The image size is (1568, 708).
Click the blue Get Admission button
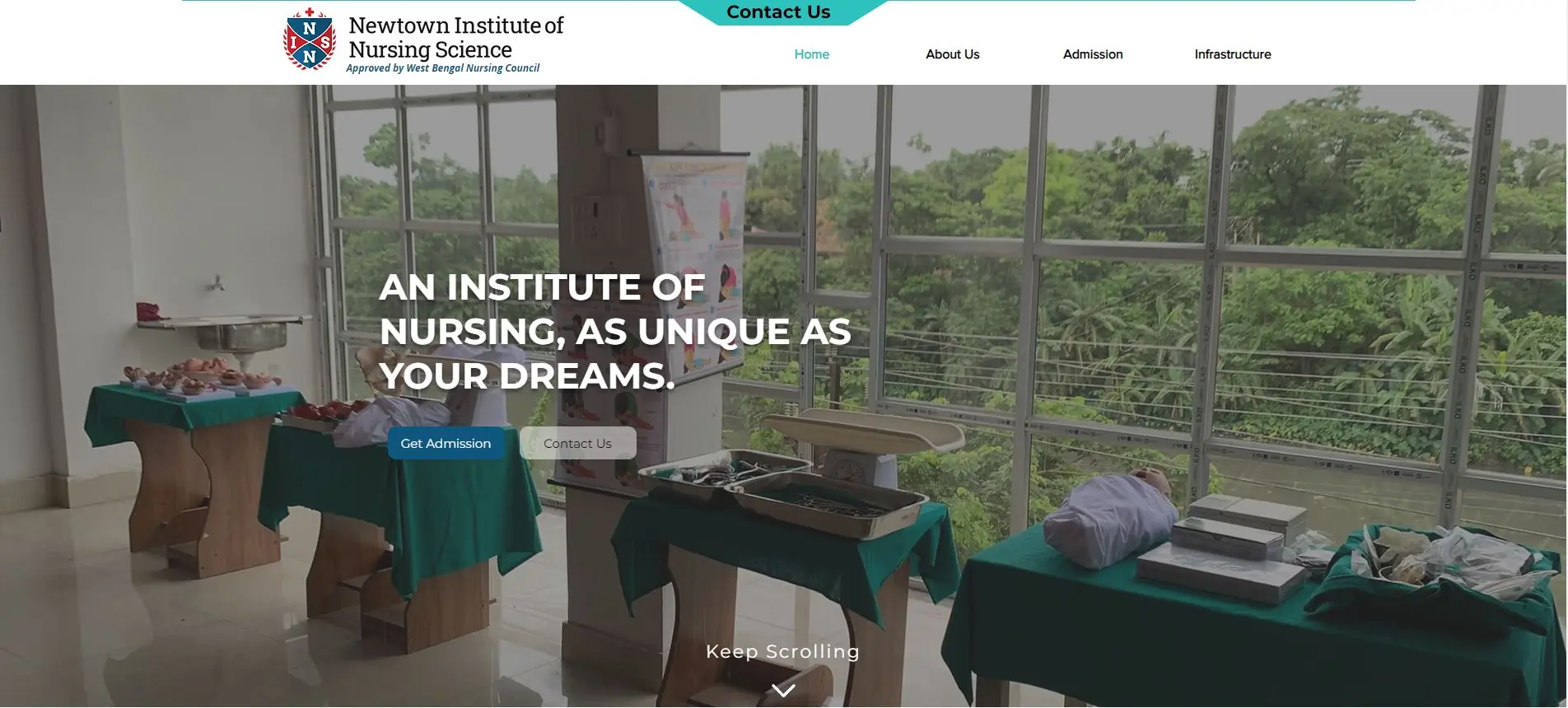(x=446, y=443)
